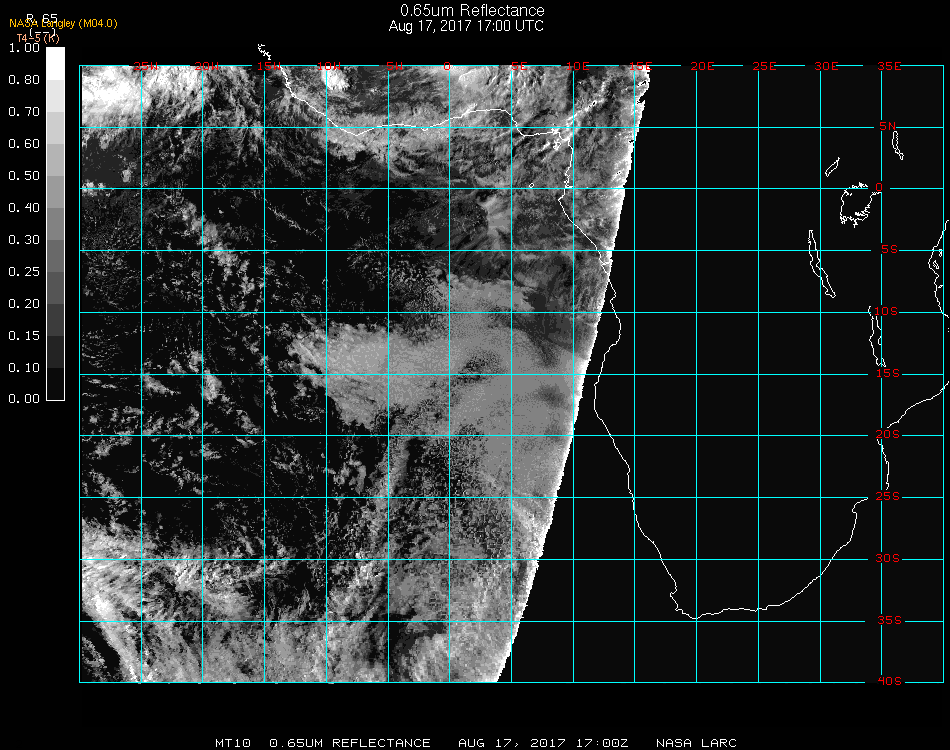The image size is (950, 750).
Task: Click the 0.00 colorbar scale value
Action: [x=24, y=399]
